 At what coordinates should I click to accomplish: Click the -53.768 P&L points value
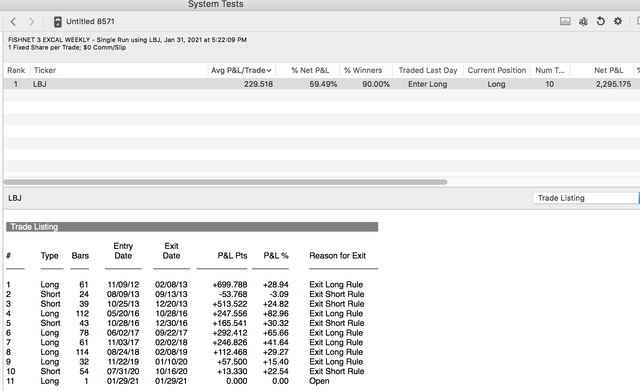(x=233, y=294)
